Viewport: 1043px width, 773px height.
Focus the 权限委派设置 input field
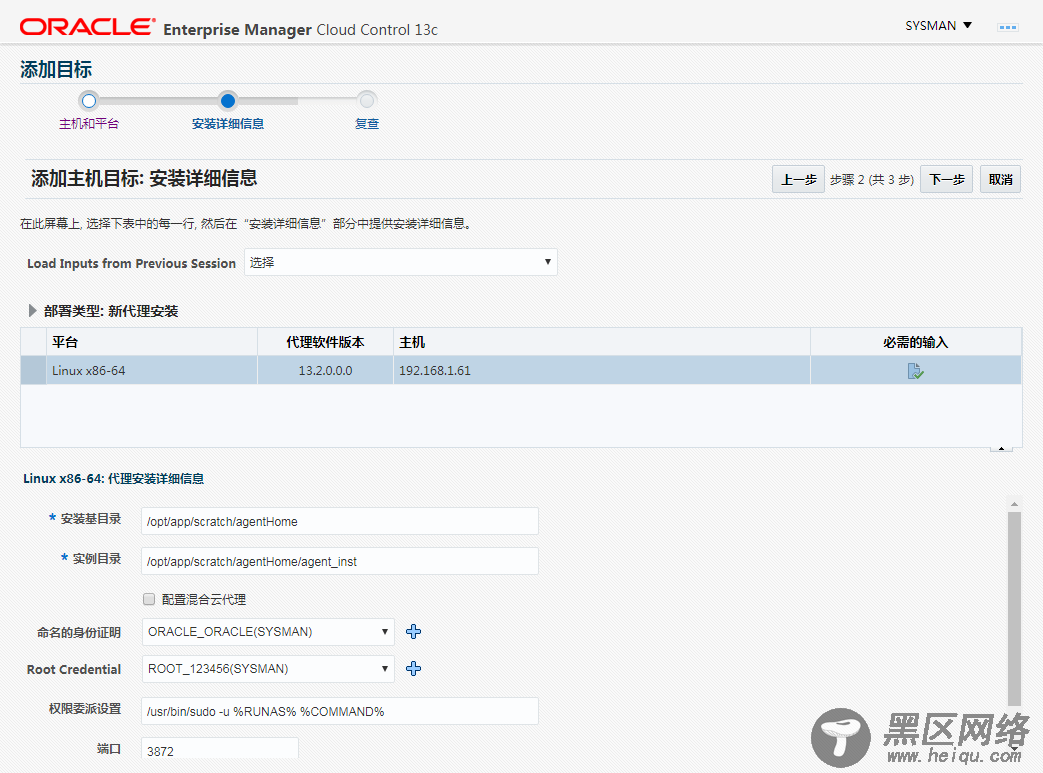pyautogui.click(x=340, y=711)
